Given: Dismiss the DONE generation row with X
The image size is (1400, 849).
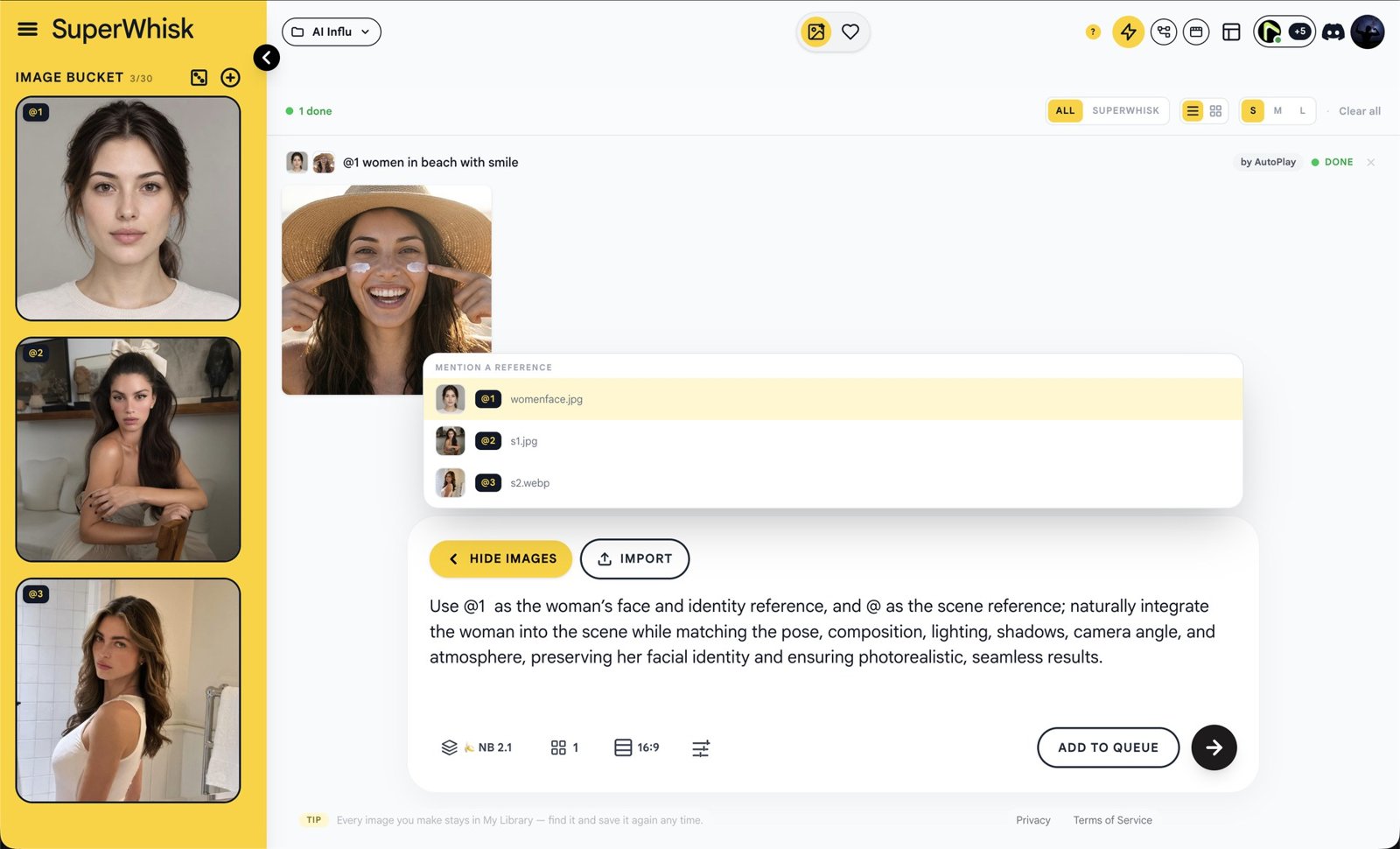Looking at the screenshot, I should coord(1371,163).
